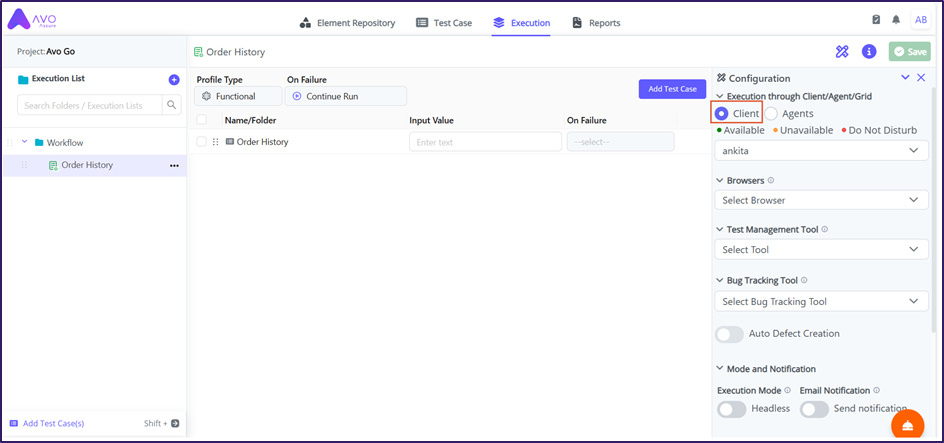Open the Element Repository tab

pos(347,23)
